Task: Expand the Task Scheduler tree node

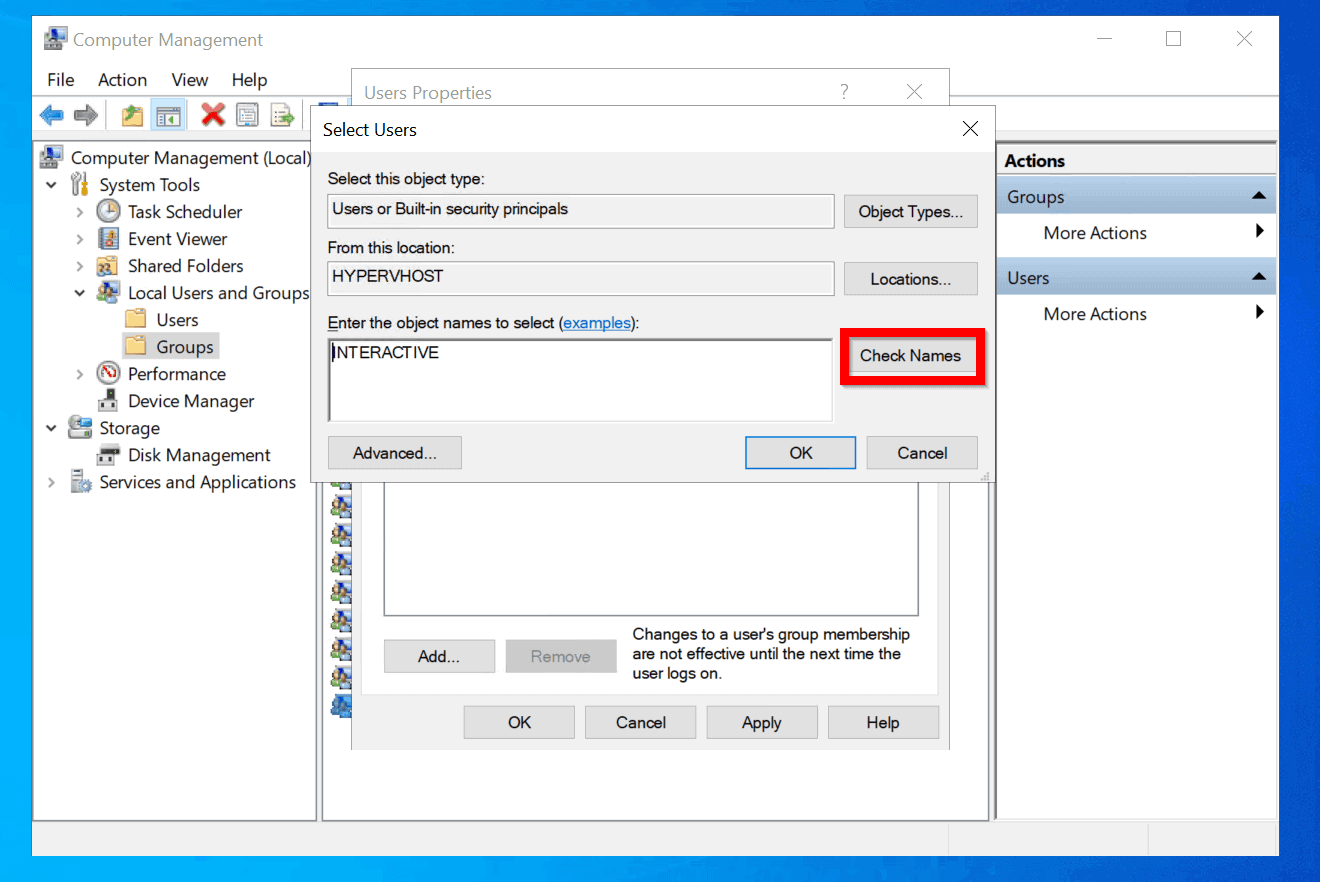Action: click(80, 211)
